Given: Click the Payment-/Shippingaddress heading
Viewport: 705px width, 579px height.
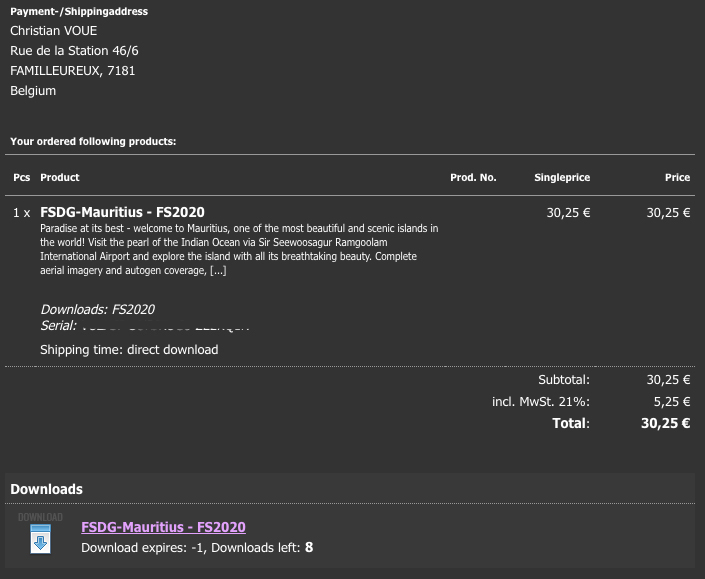Looking at the screenshot, I should 79,12.
